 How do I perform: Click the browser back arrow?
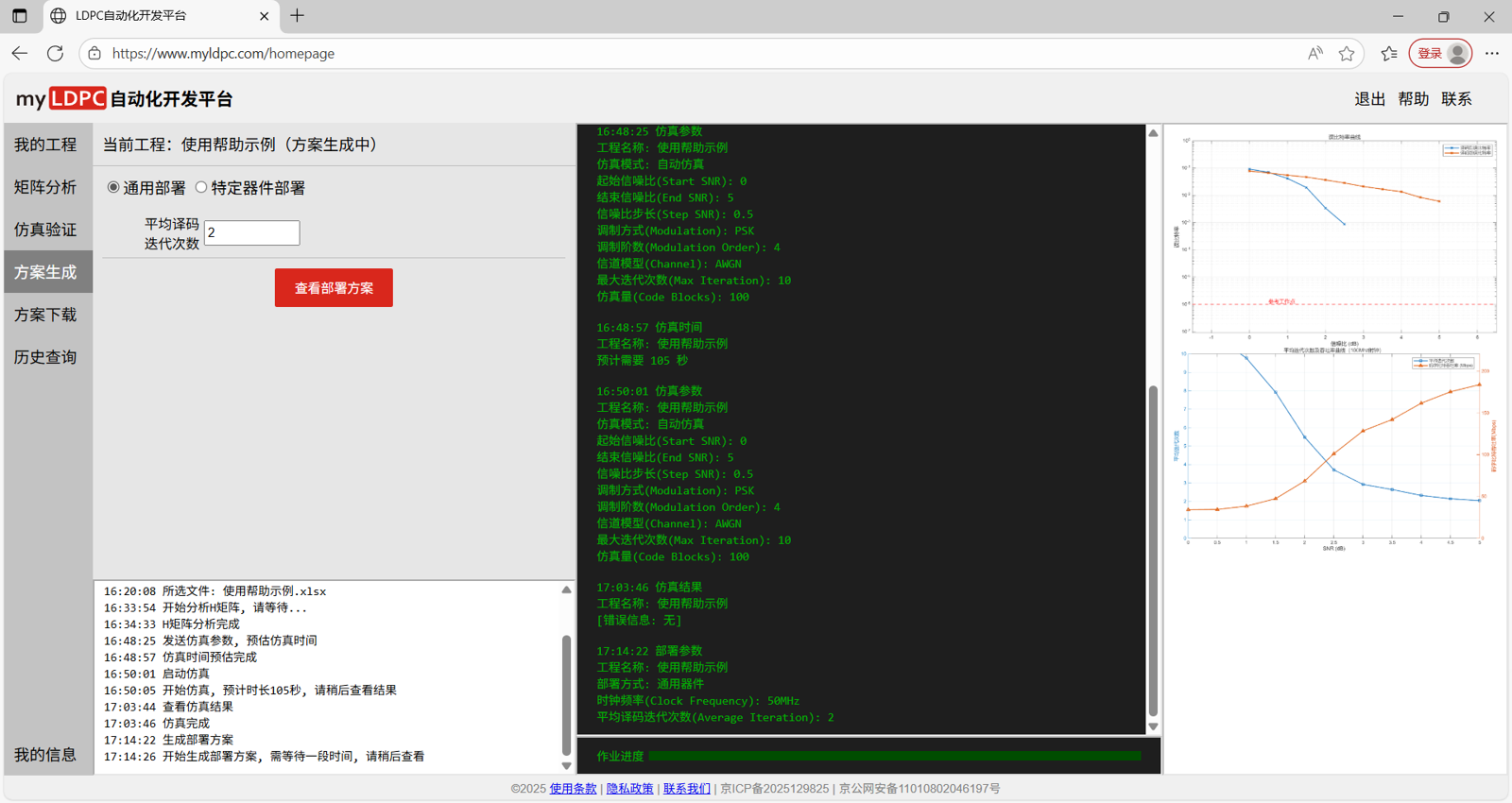click(20, 54)
